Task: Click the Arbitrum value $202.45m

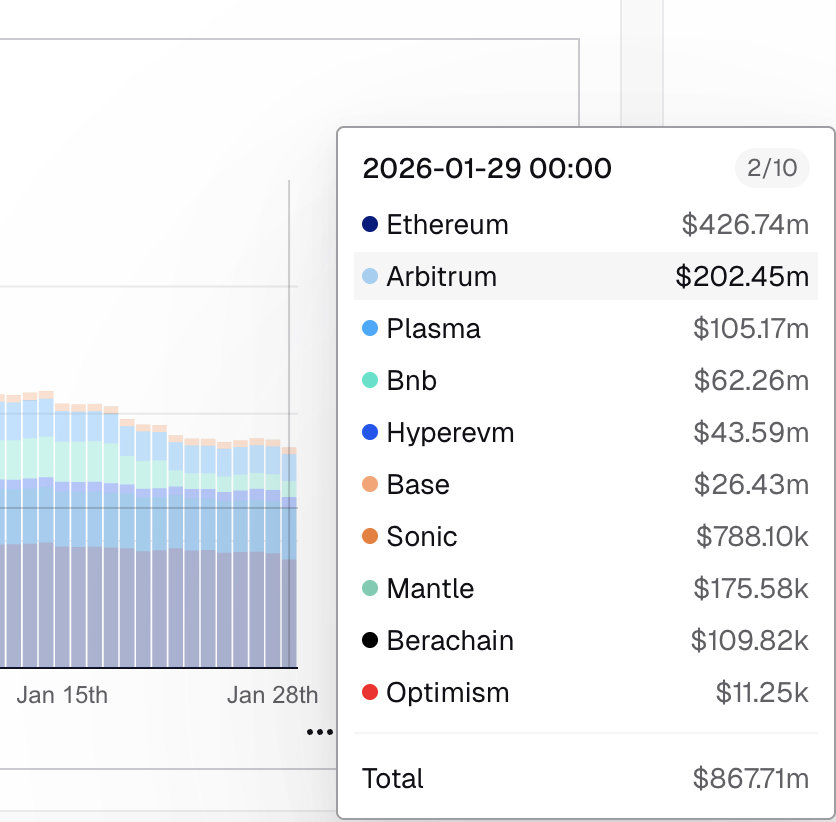Action: (x=742, y=276)
